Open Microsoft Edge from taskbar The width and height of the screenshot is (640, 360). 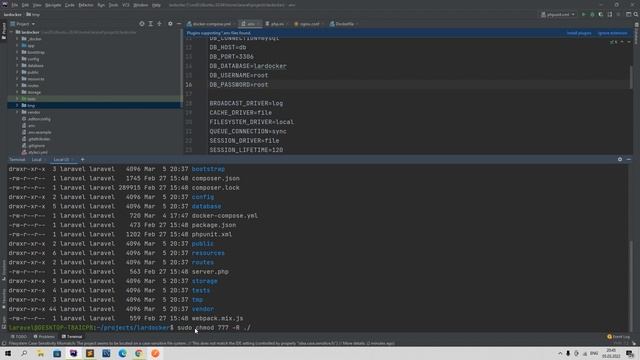point(122,353)
